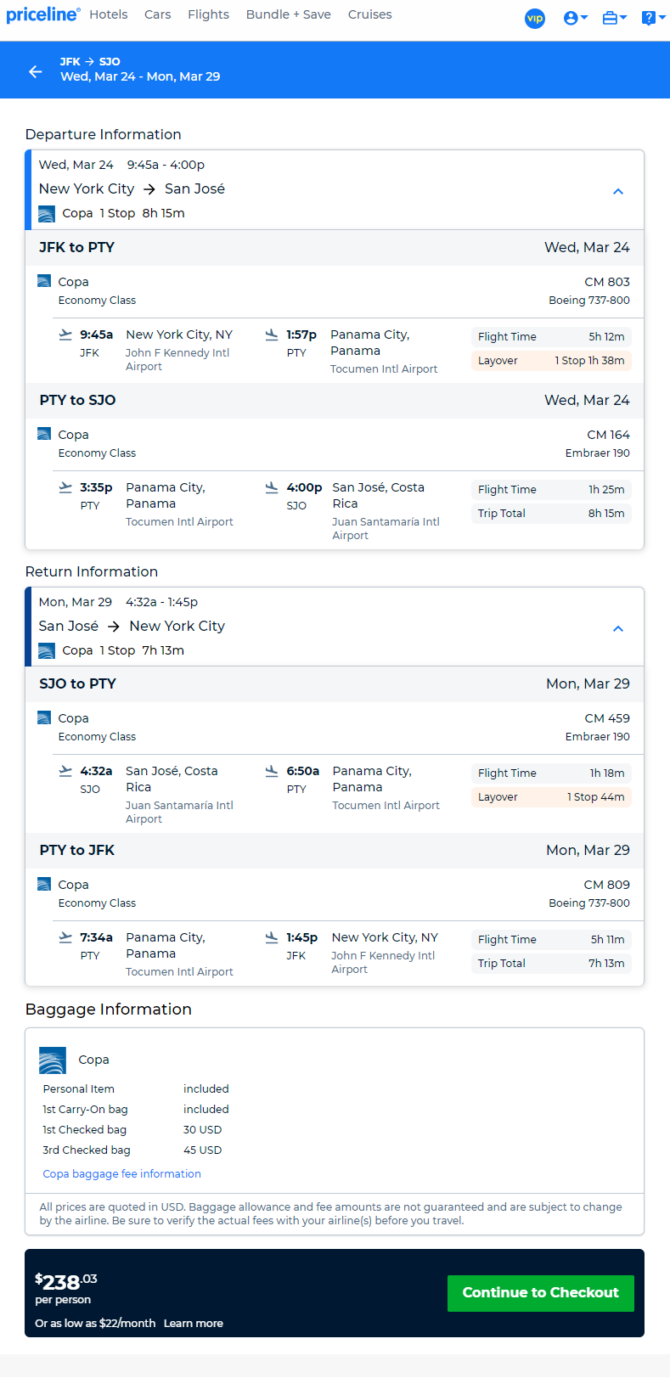
Task: Click the Copa logo on the departure summary
Action: click(47, 213)
